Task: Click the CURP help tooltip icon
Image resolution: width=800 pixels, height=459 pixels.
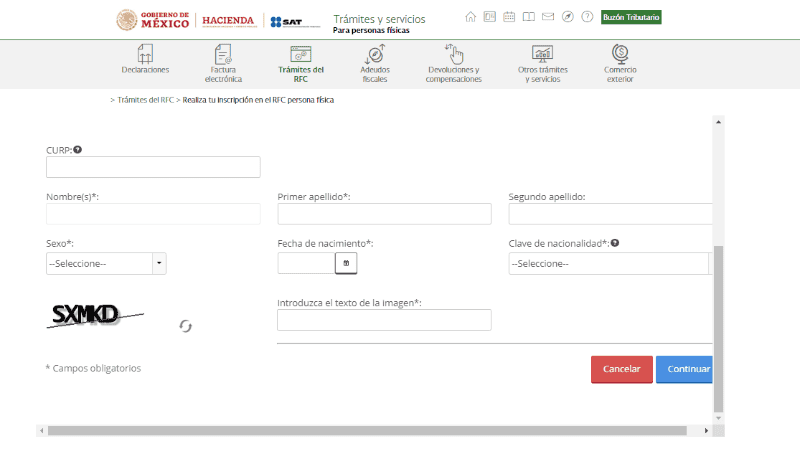Action: pyautogui.click(x=78, y=149)
